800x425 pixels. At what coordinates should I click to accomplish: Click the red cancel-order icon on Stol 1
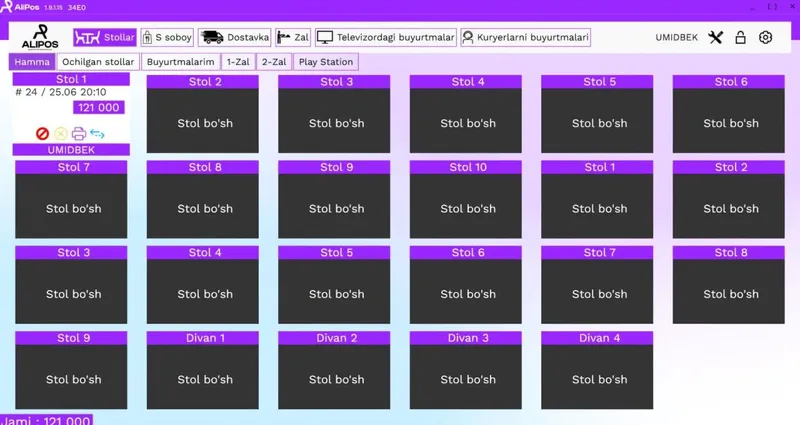[x=42, y=134]
